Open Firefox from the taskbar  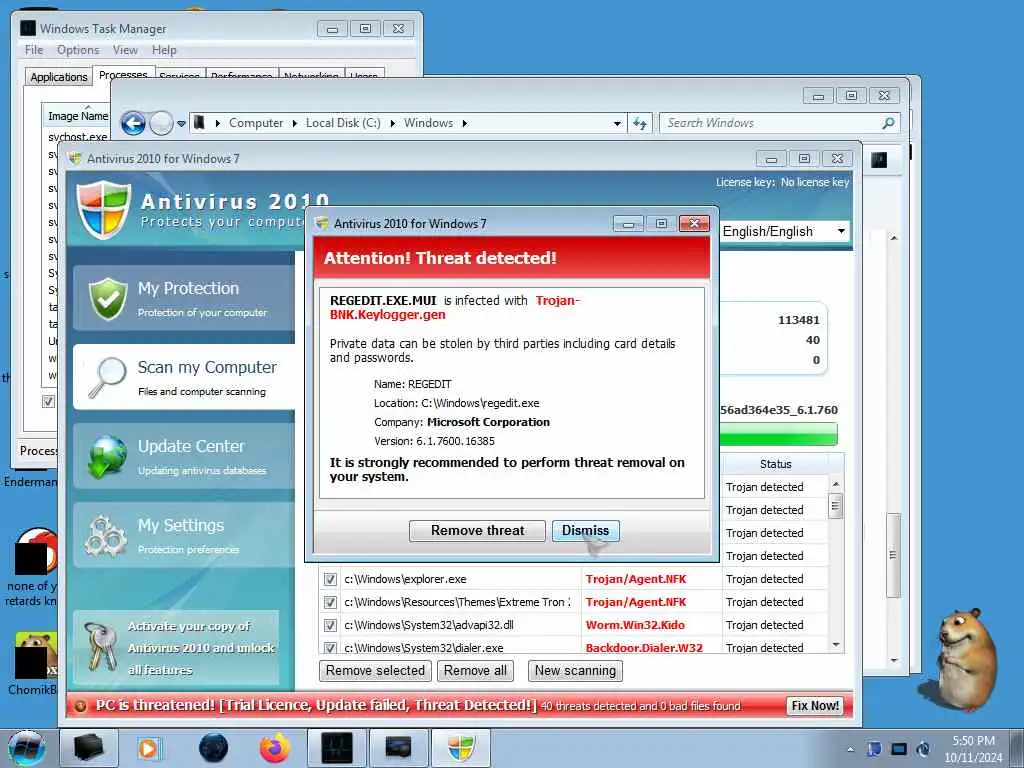(x=274, y=748)
